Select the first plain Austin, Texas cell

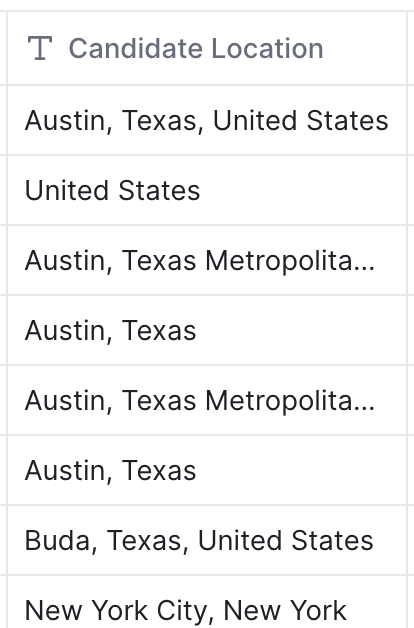[x=207, y=330]
